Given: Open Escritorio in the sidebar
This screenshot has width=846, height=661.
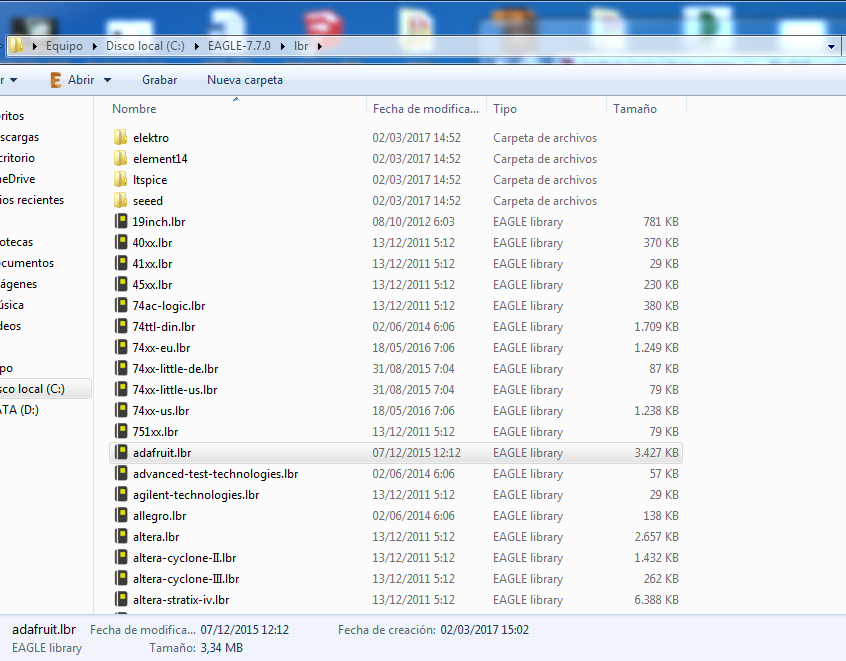Looking at the screenshot, I should click(17, 158).
